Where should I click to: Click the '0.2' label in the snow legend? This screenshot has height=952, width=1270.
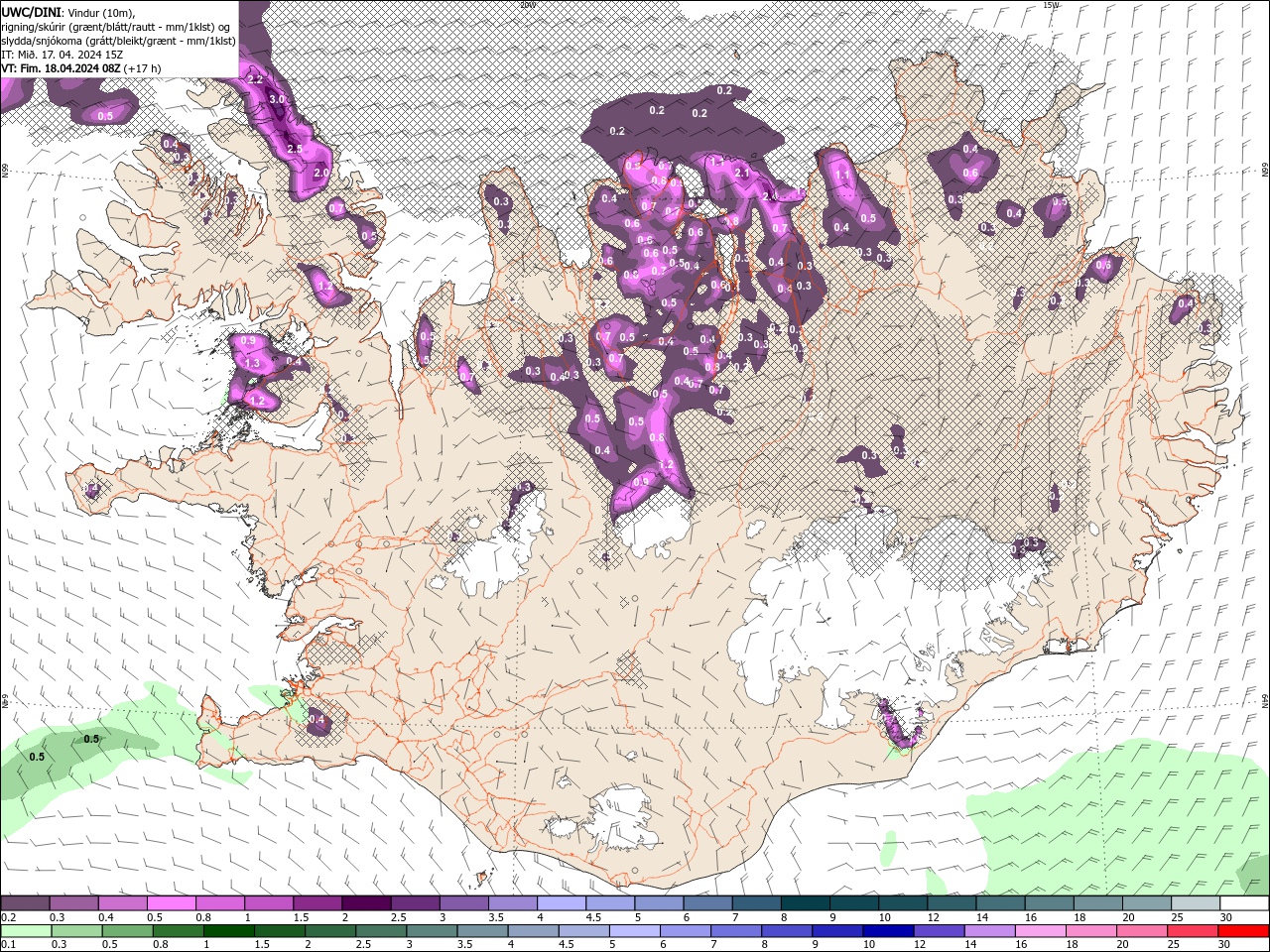(8, 917)
